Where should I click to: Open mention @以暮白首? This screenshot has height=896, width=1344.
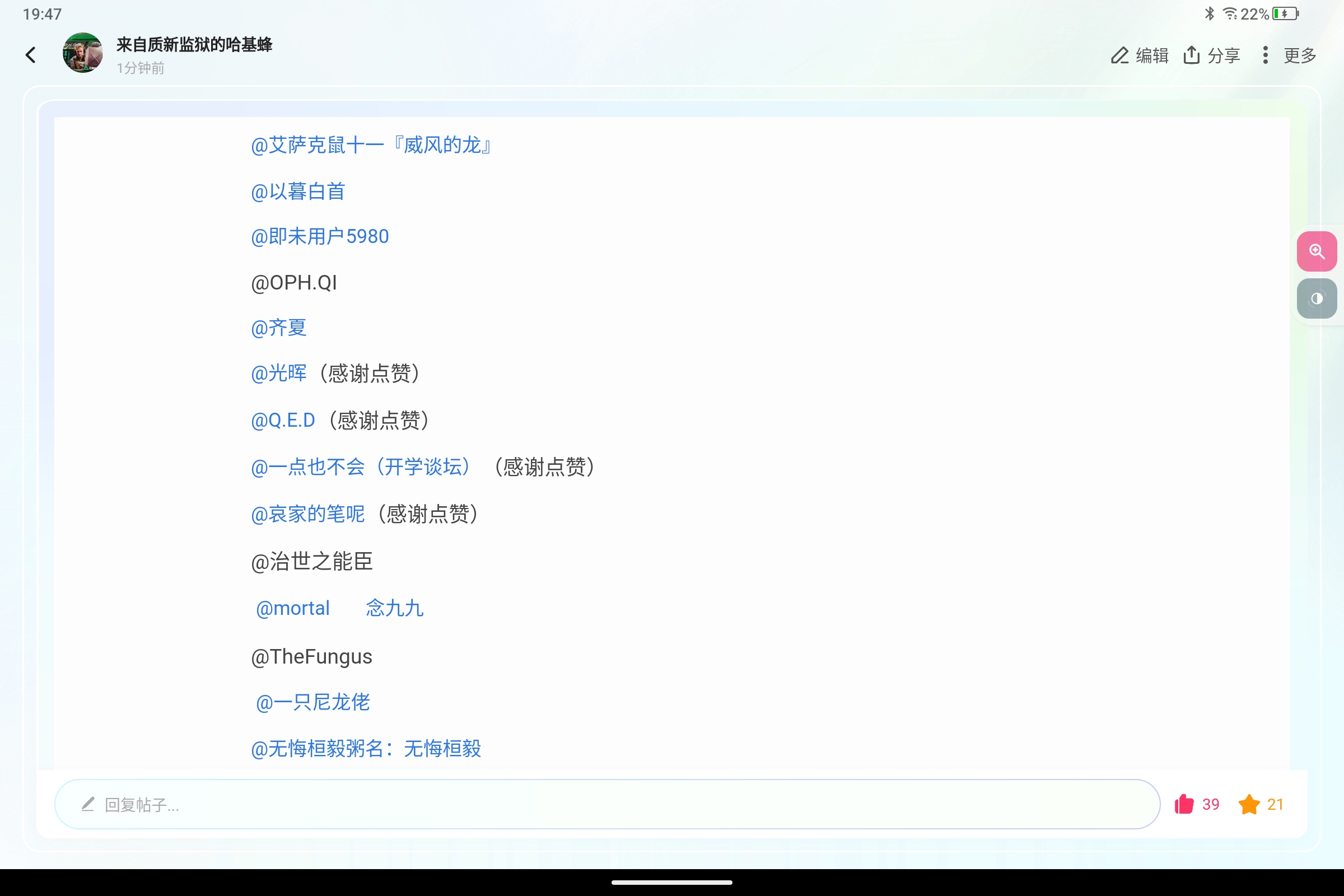coord(298,192)
